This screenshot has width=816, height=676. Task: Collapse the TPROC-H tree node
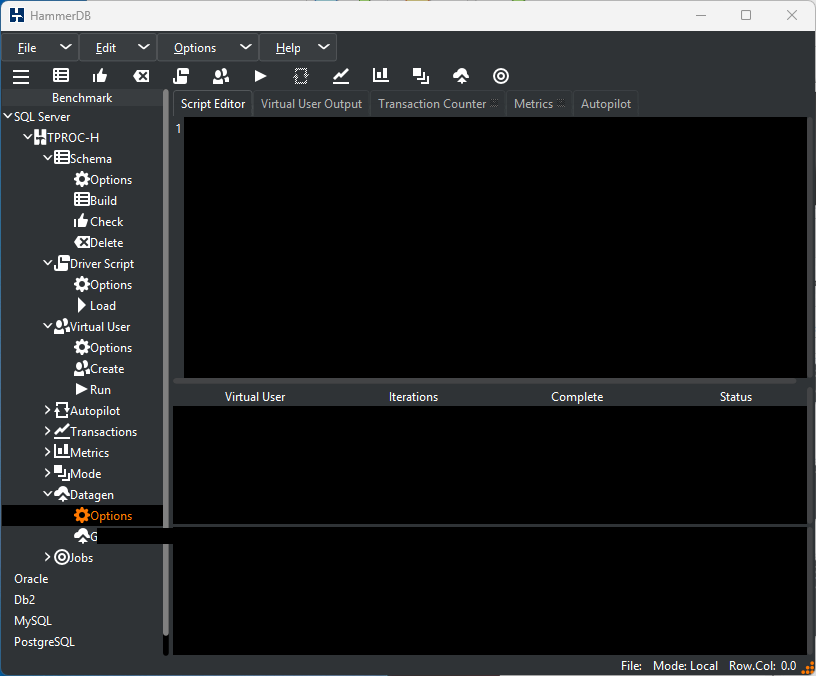[28, 137]
